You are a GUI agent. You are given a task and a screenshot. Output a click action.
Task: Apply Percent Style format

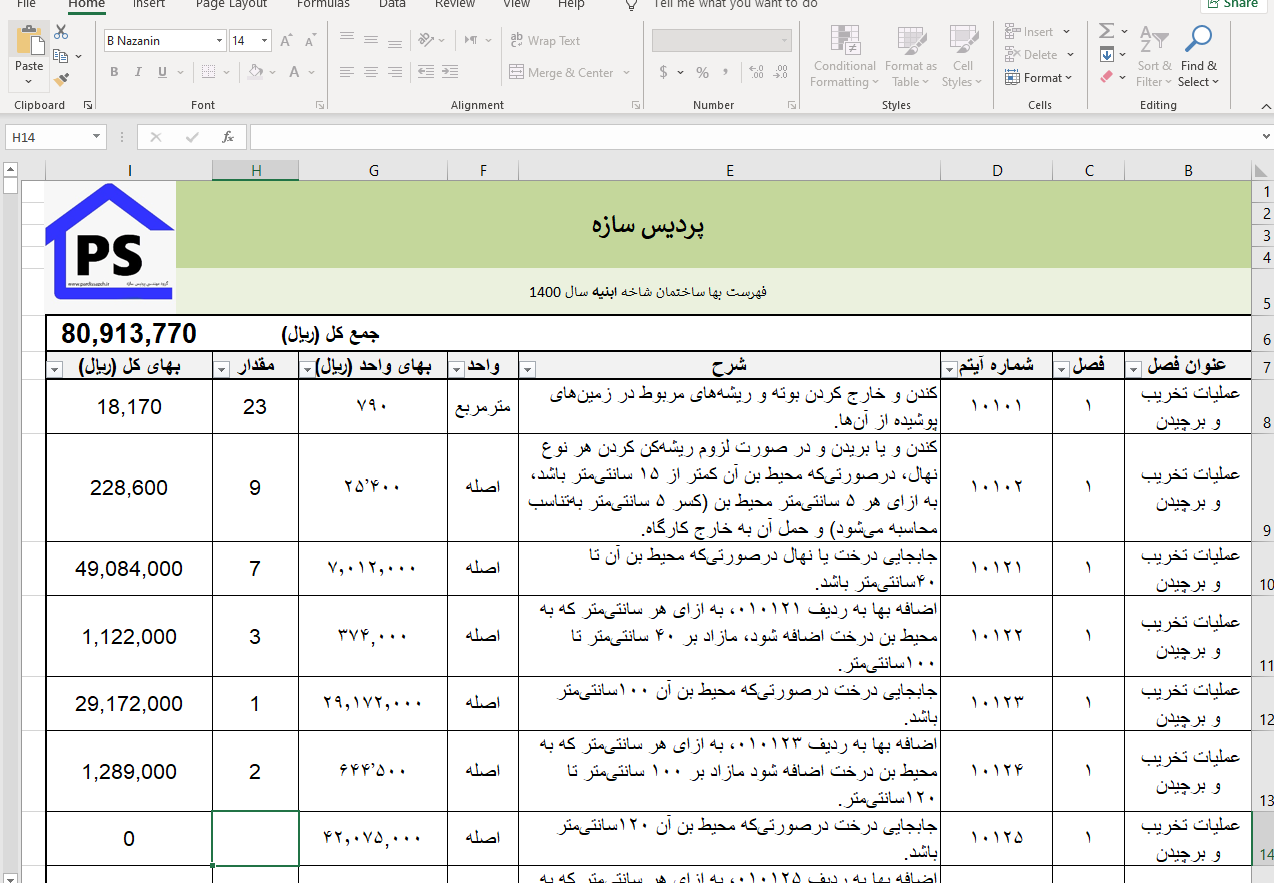tap(702, 72)
